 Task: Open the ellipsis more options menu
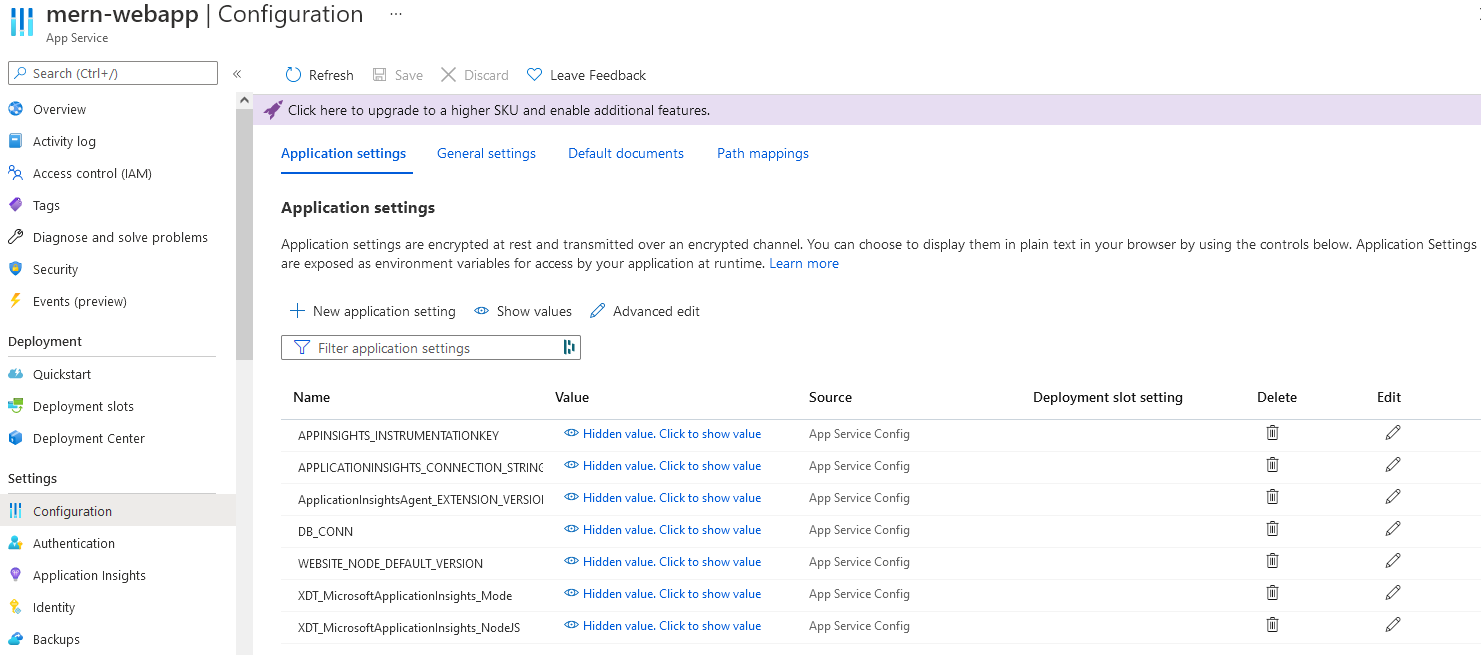coord(396,15)
